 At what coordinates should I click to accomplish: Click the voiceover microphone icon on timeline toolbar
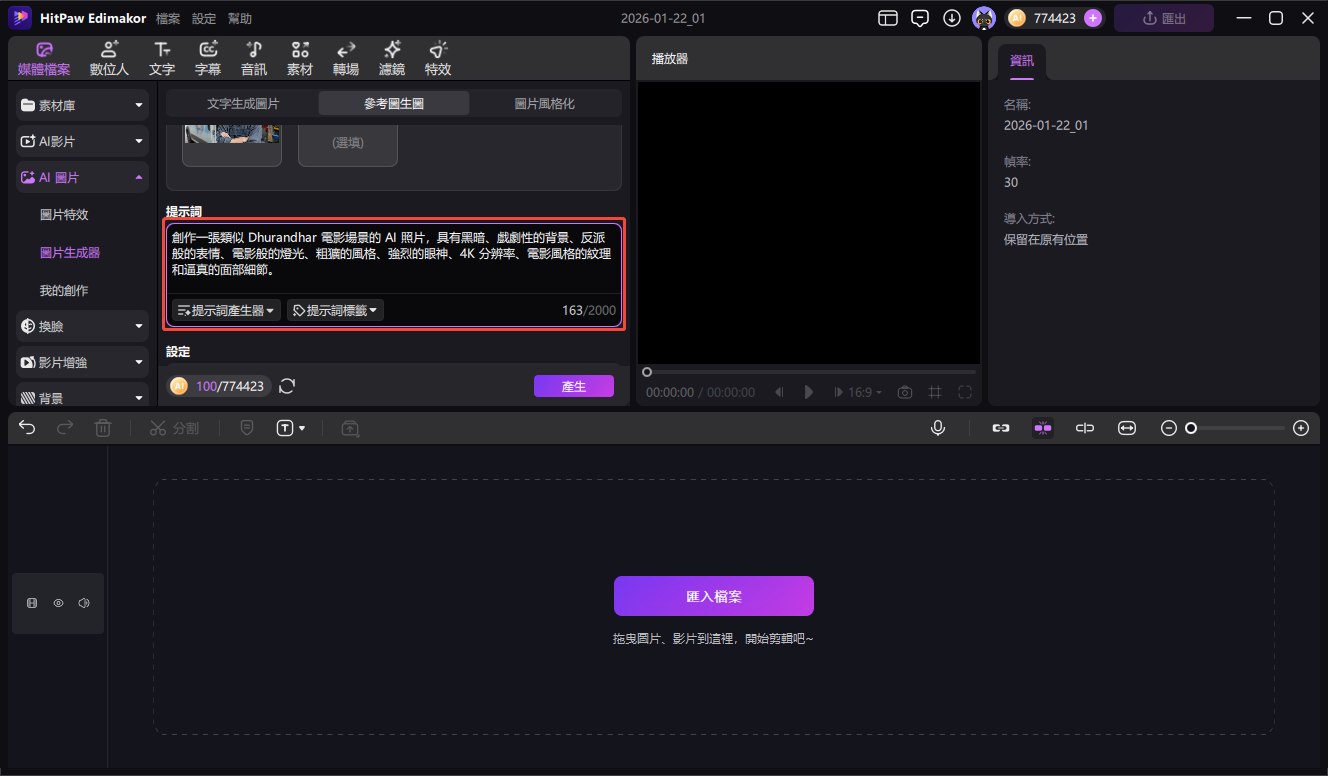coord(937,427)
